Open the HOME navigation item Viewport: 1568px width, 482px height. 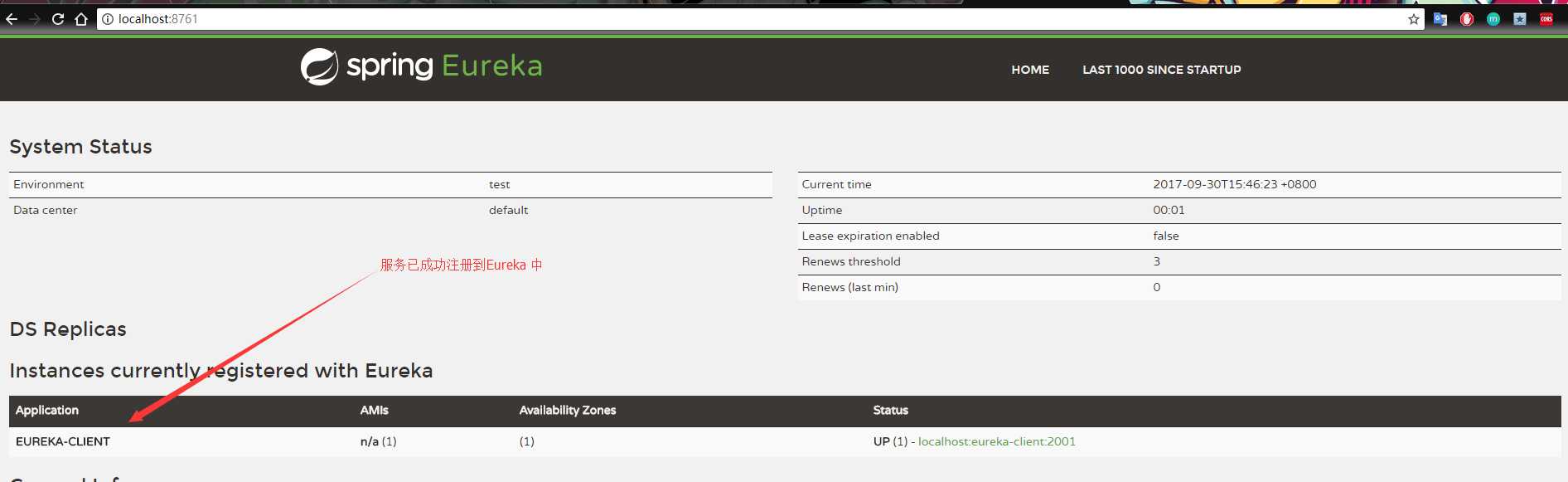[x=1030, y=70]
